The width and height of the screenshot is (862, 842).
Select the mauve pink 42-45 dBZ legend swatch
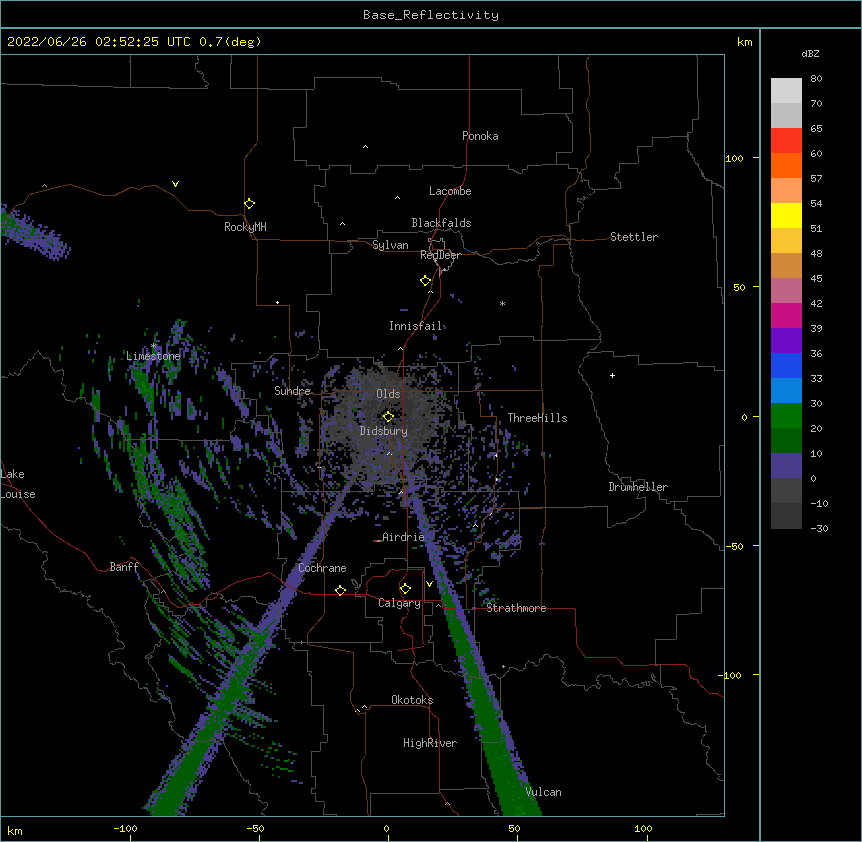[786, 291]
